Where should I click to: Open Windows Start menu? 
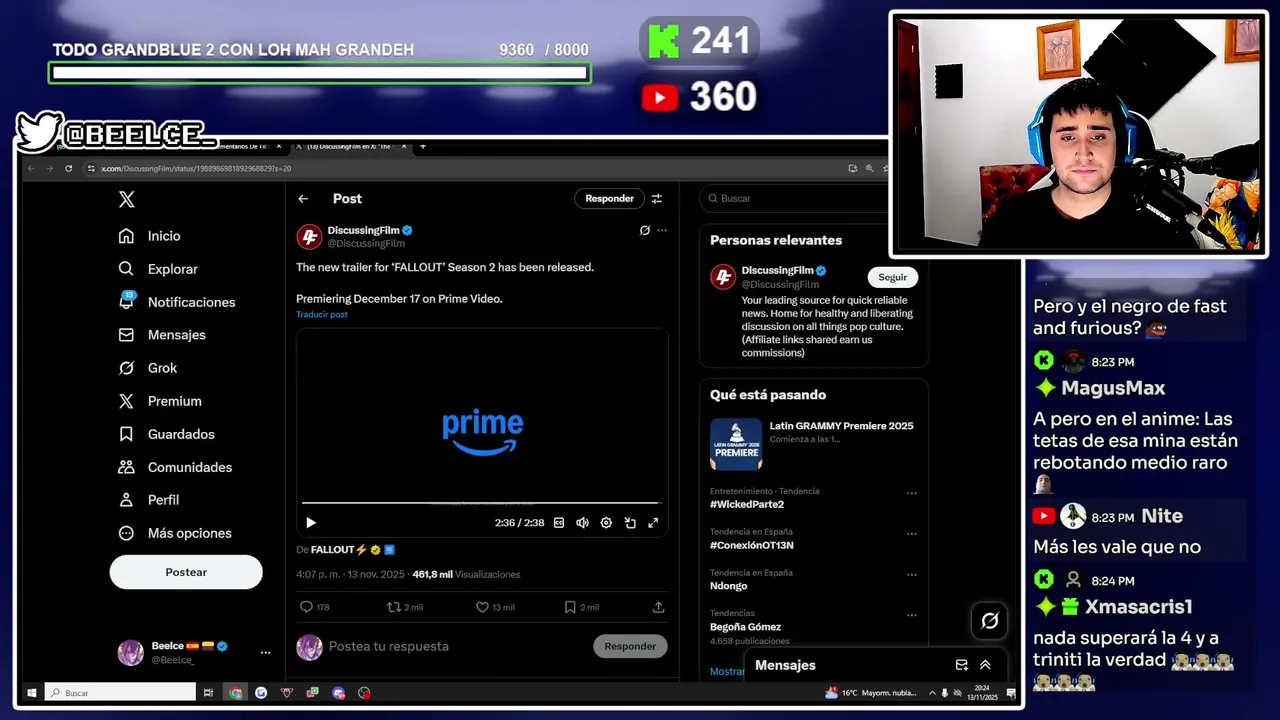pos(32,692)
